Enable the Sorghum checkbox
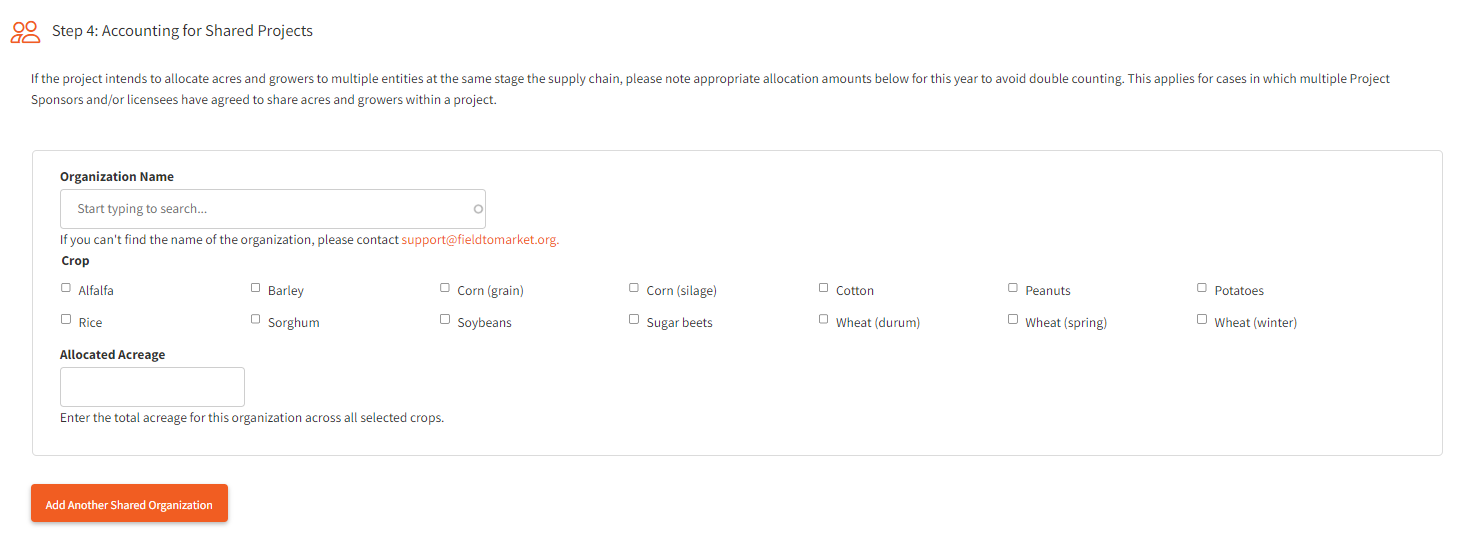 pos(256,320)
